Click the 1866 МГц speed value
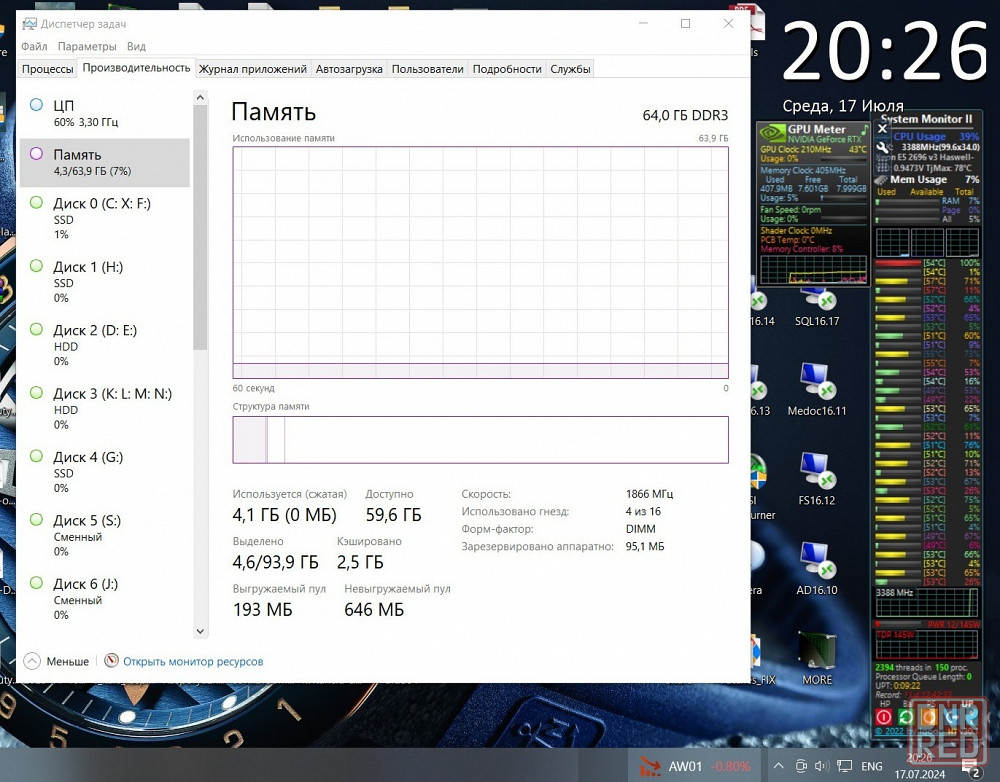This screenshot has height=782, width=1000. [x=649, y=494]
